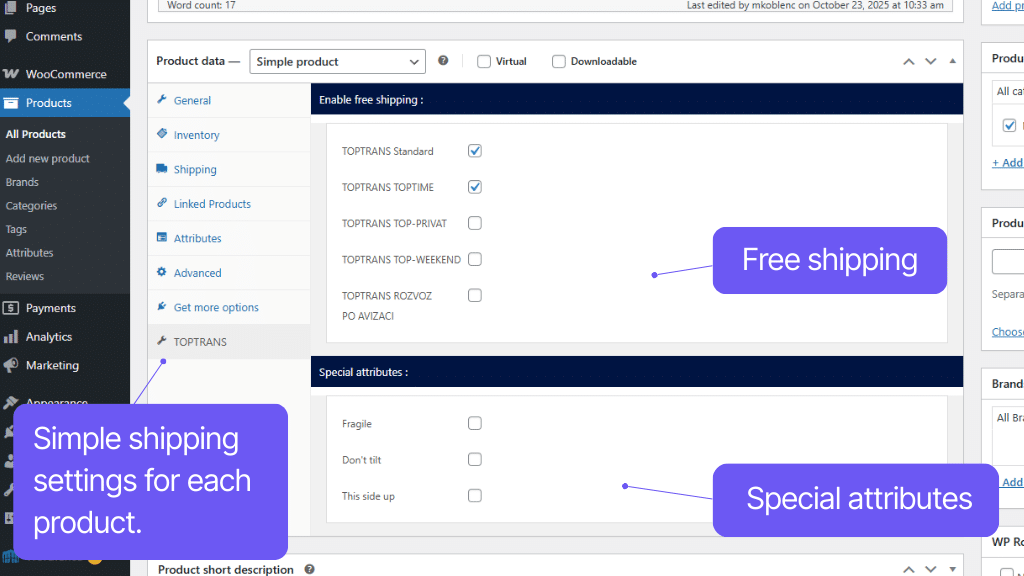Viewport: 1024px width, 576px height.
Task: Open the Marketing menu
Action: pyautogui.click(x=65, y=365)
